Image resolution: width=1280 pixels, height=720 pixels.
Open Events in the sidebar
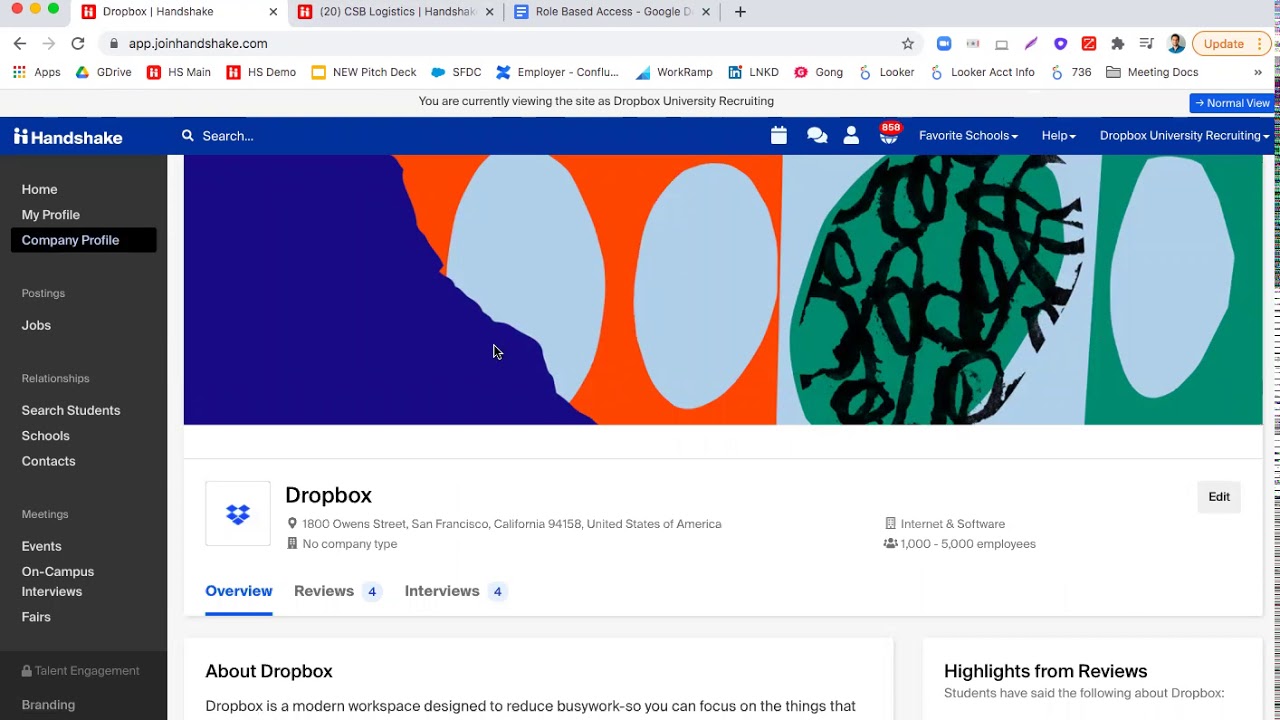coord(42,546)
